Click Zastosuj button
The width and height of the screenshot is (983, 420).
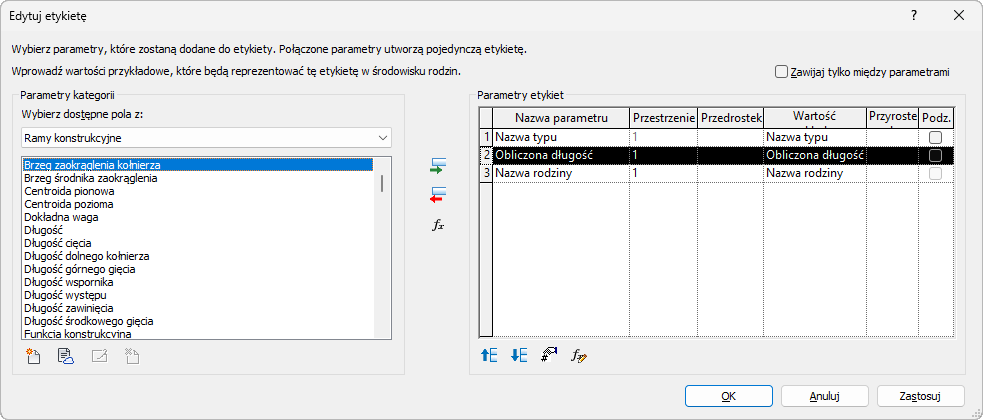click(x=921, y=396)
